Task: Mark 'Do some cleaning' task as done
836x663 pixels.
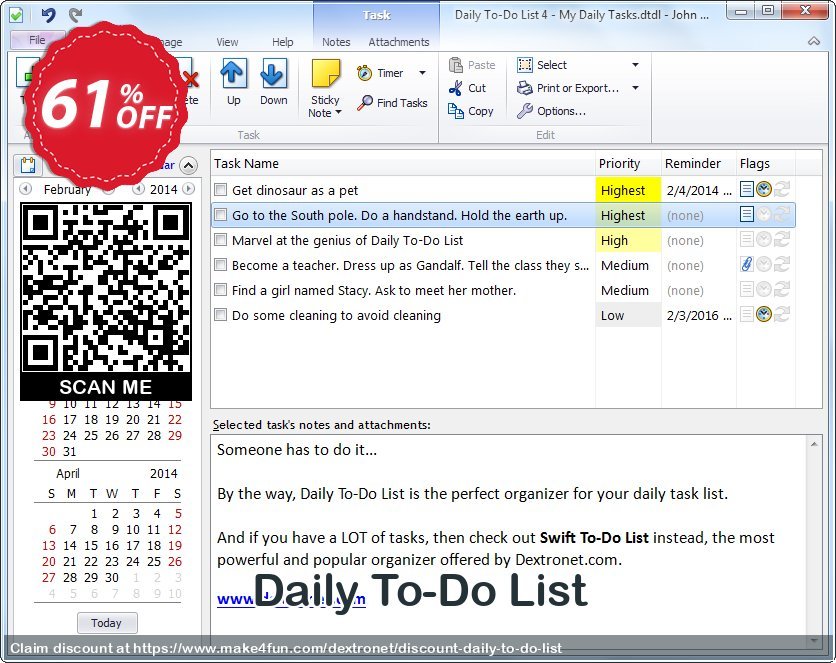Action: 221,315
